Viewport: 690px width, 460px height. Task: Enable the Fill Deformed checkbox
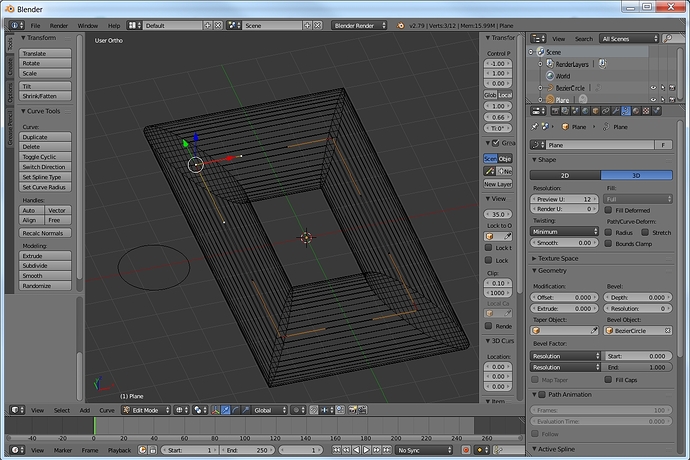[x=609, y=210]
